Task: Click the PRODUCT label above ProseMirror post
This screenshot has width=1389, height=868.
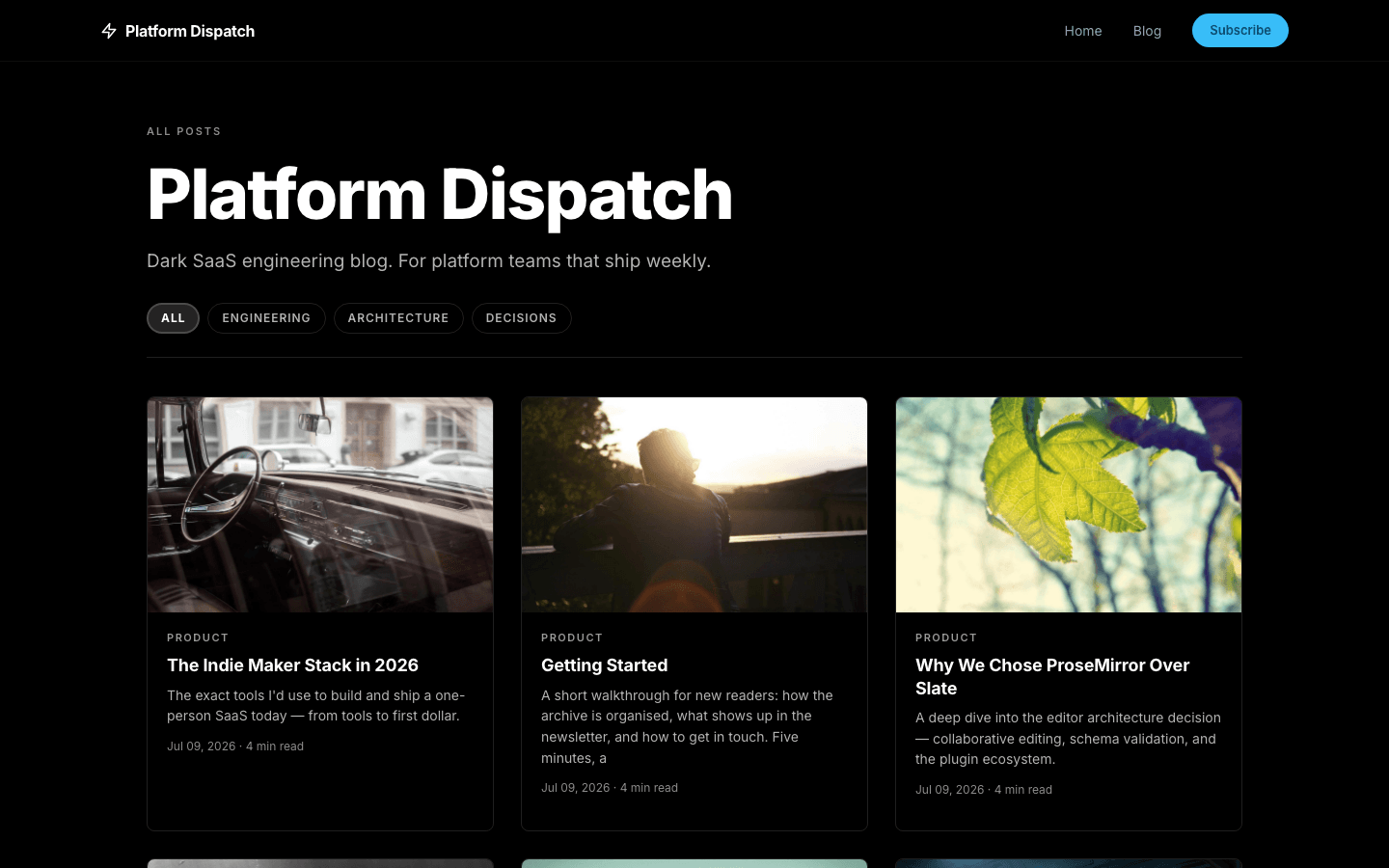Action: (946, 637)
